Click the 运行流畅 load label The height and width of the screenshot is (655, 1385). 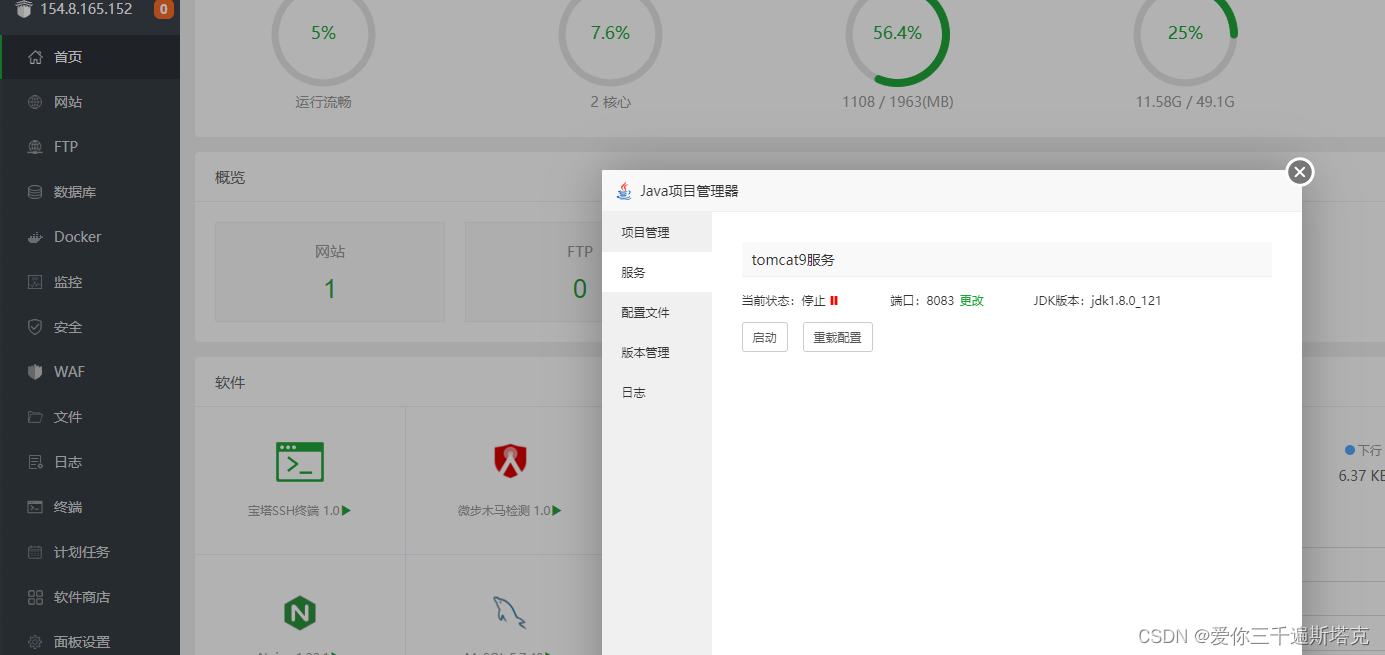coord(323,102)
